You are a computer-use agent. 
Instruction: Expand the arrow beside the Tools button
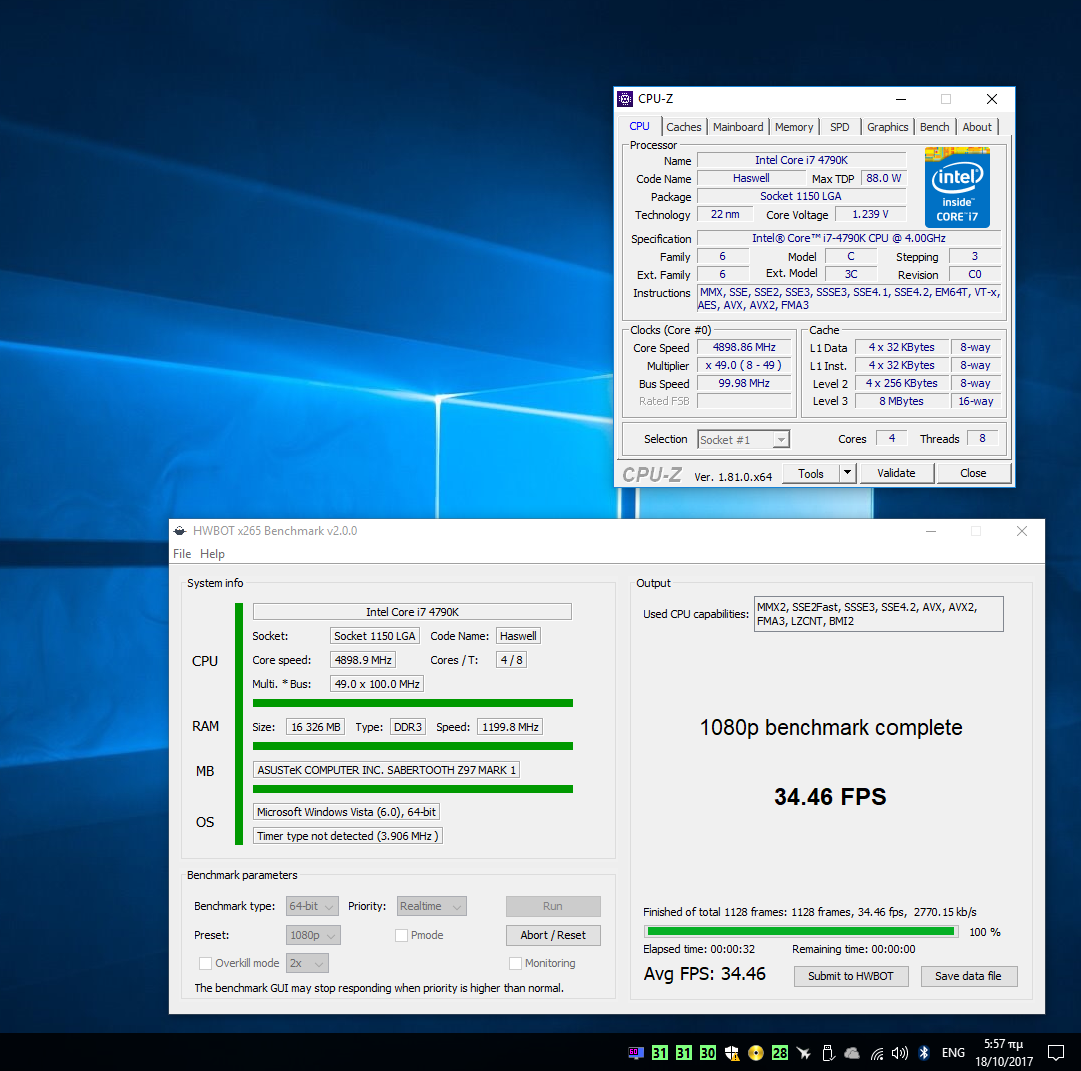click(x=847, y=473)
